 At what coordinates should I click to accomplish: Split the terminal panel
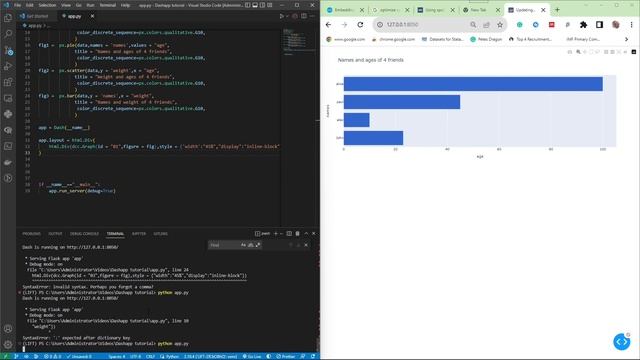tap(289, 233)
